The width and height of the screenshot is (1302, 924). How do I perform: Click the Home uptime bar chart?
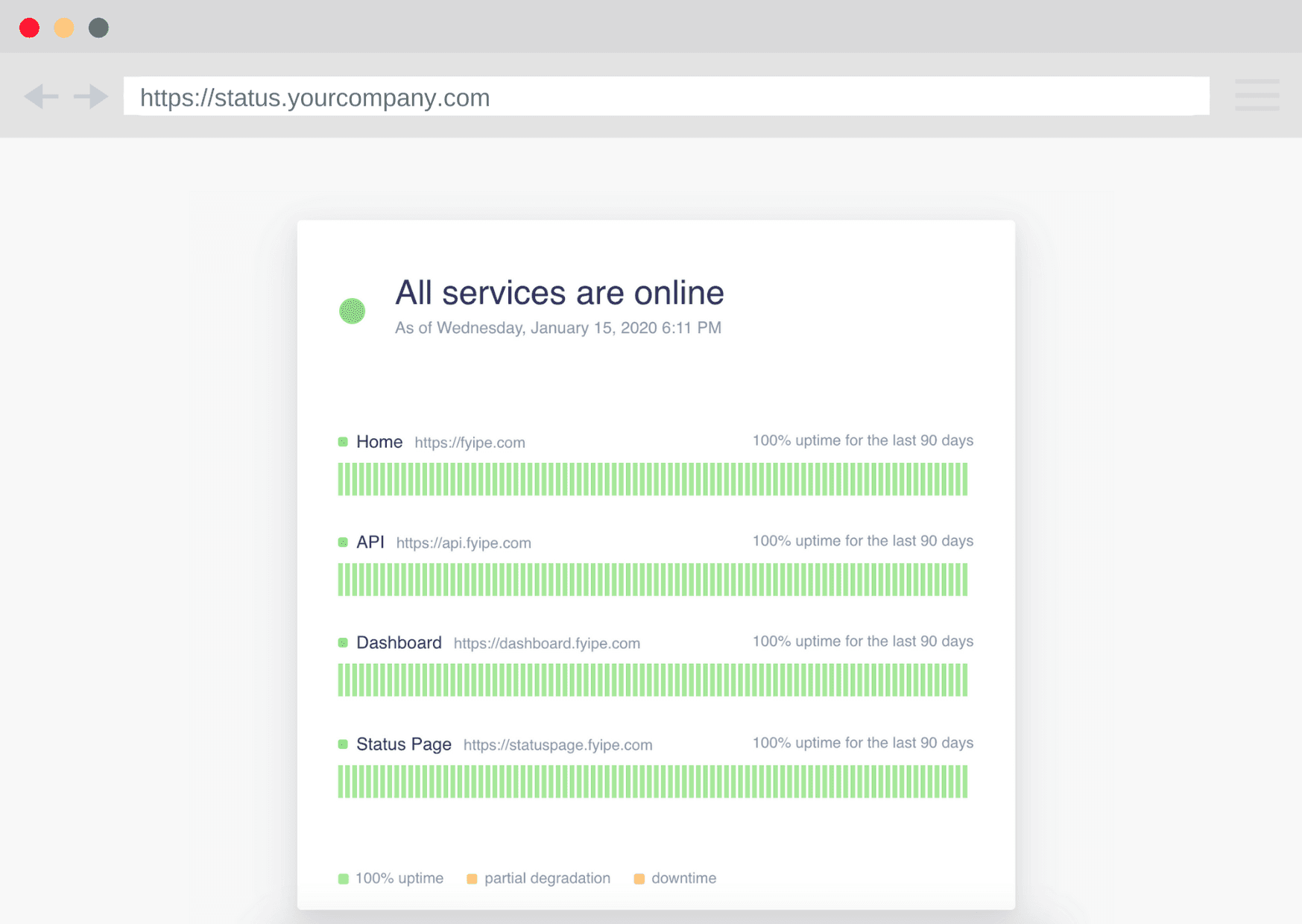tap(653, 479)
